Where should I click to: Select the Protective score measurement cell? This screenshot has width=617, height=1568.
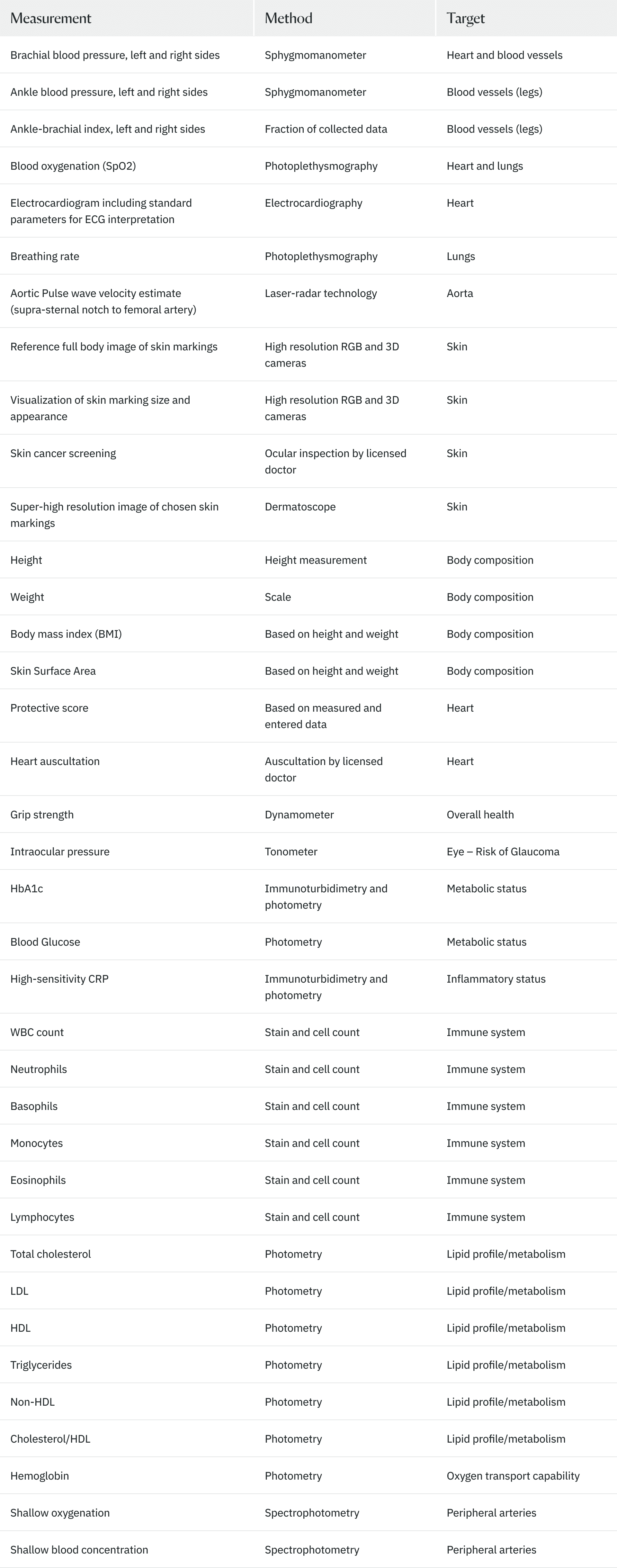tap(49, 708)
